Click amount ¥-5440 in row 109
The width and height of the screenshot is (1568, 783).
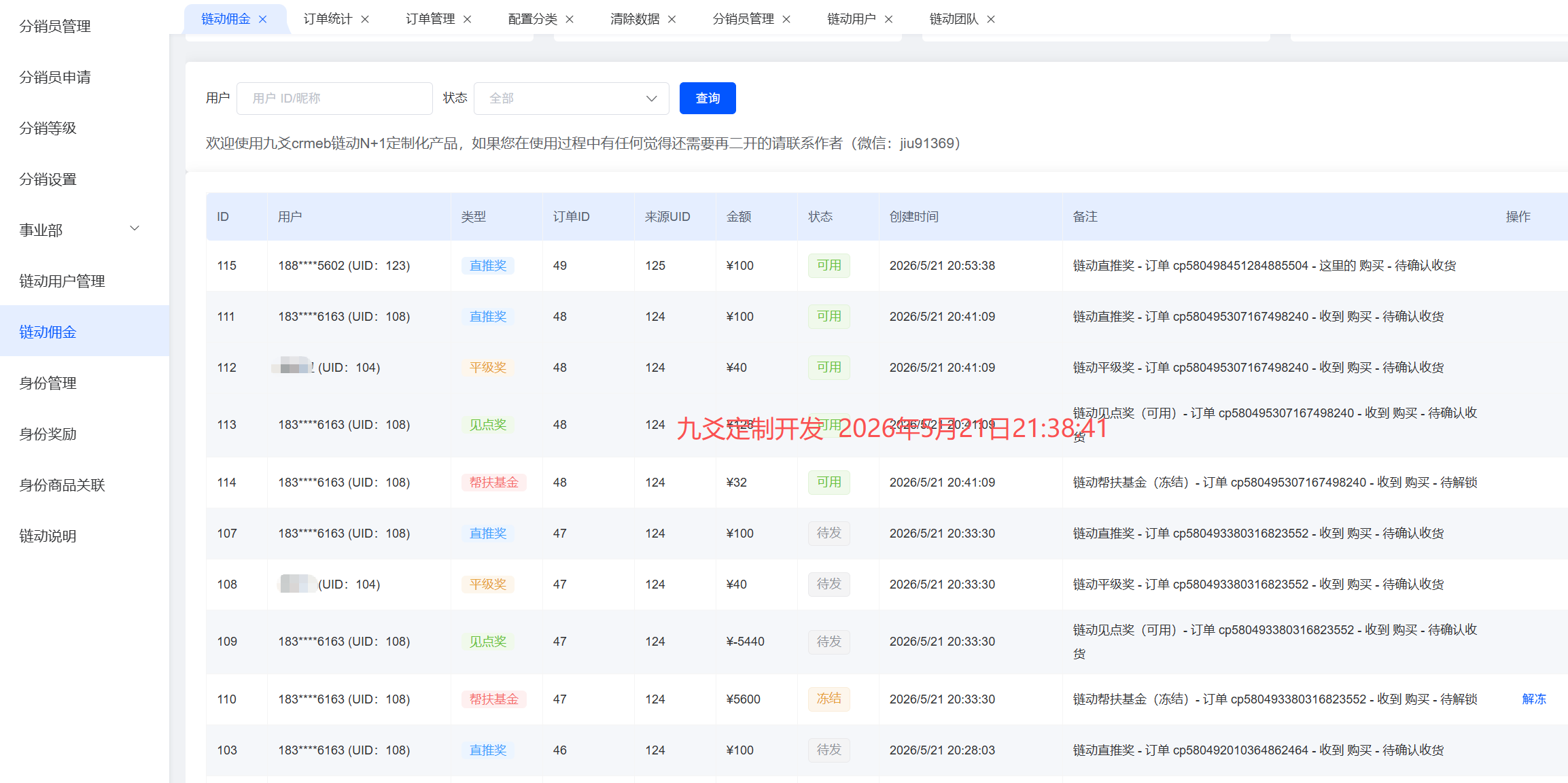(x=745, y=642)
